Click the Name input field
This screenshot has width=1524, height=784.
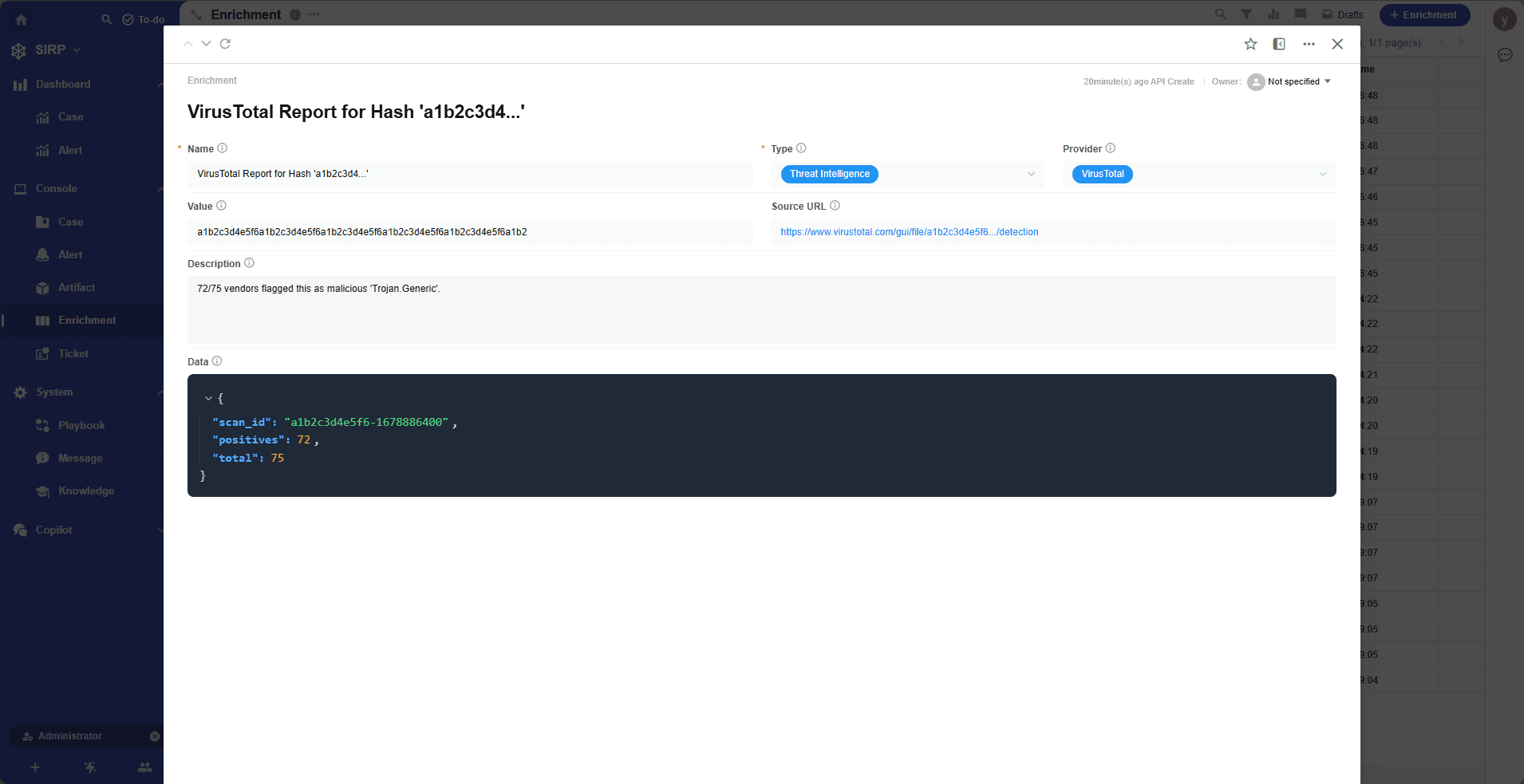coord(470,174)
